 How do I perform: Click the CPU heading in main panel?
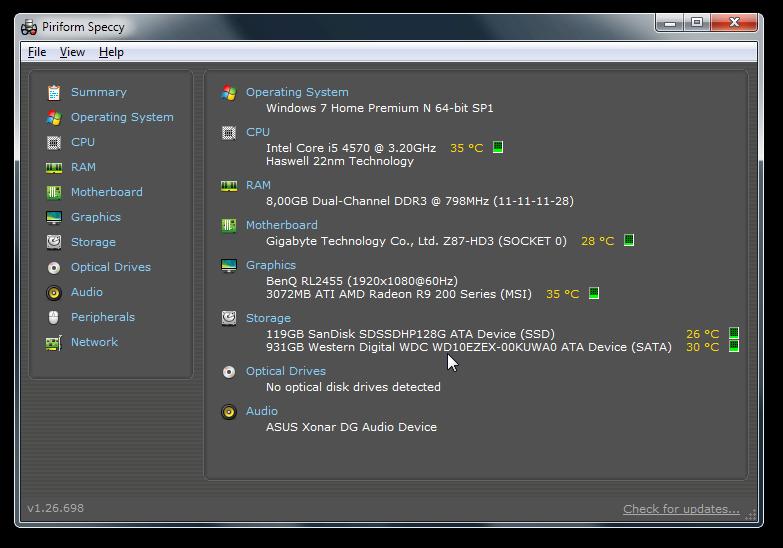(258, 132)
